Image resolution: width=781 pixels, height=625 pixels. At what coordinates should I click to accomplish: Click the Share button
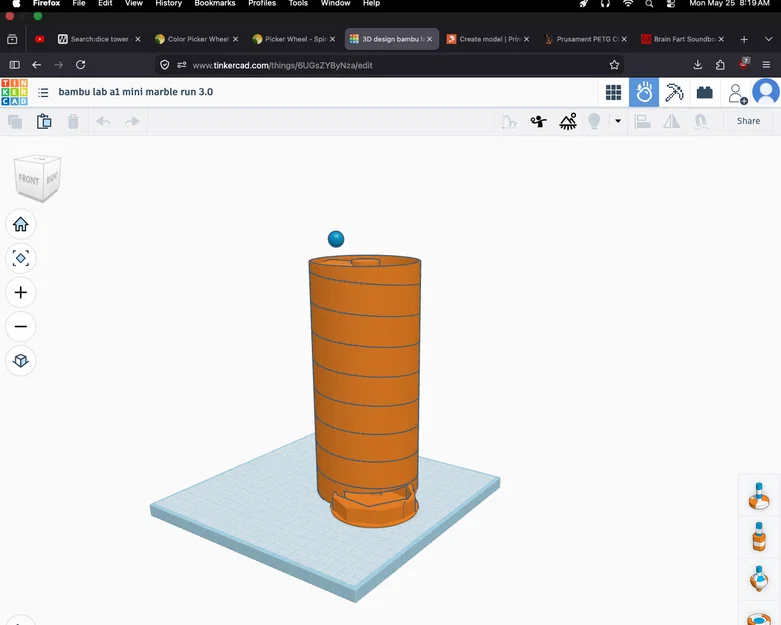click(x=748, y=121)
